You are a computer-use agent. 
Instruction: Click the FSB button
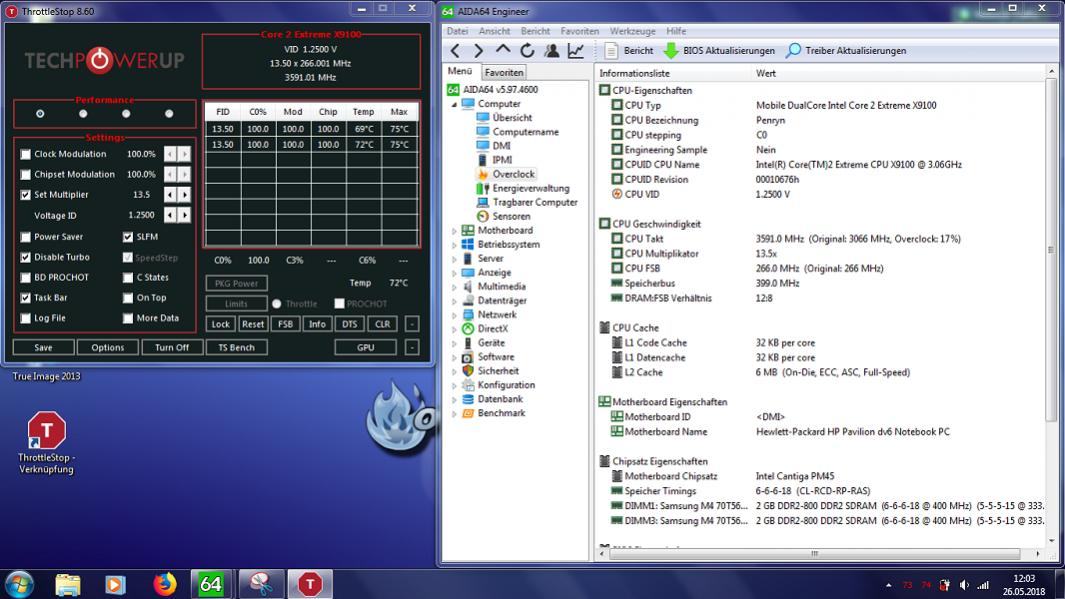[285, 324]
